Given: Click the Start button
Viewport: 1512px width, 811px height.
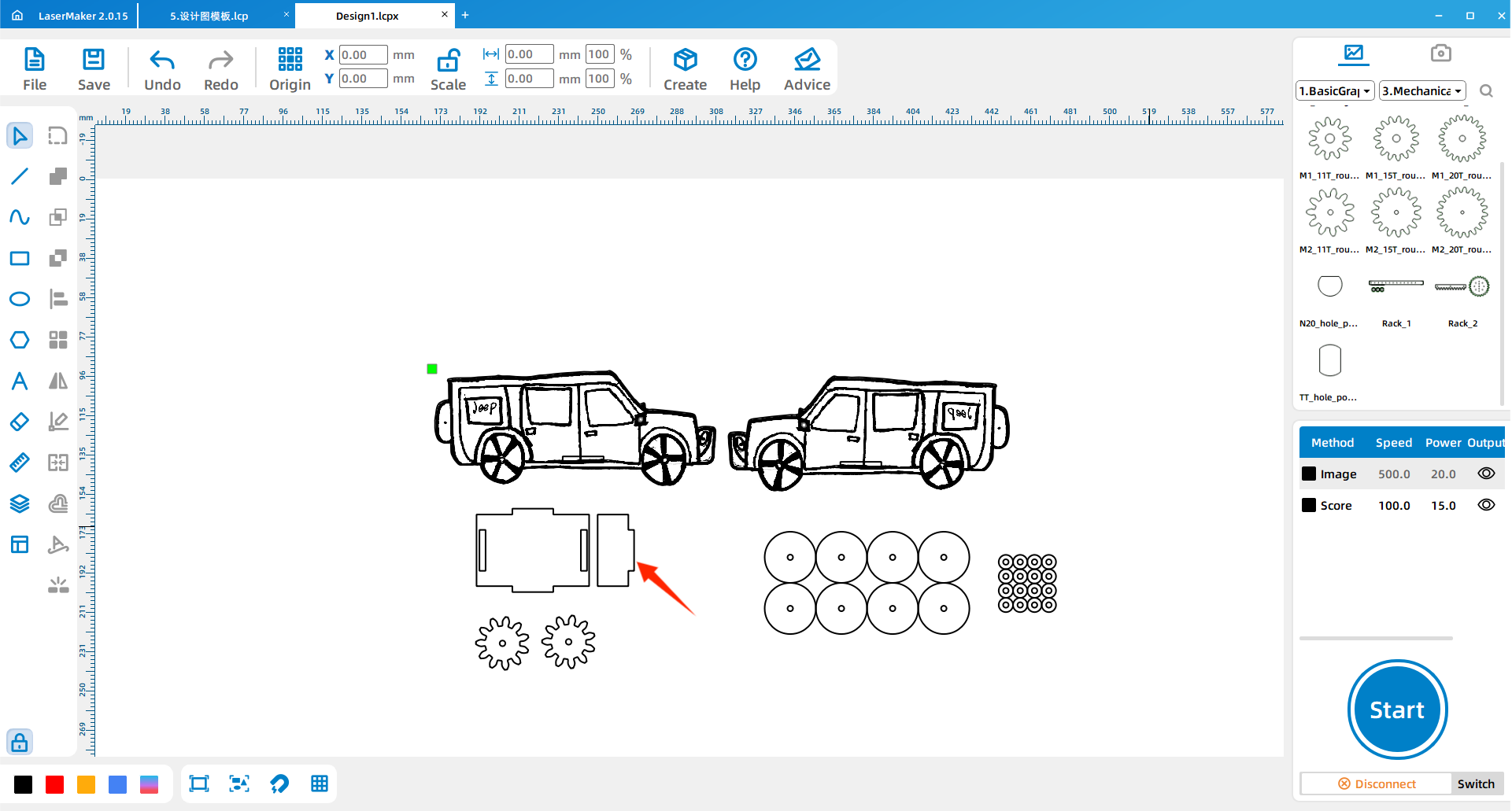Looking at the screenshot, I should point(1397,710).
